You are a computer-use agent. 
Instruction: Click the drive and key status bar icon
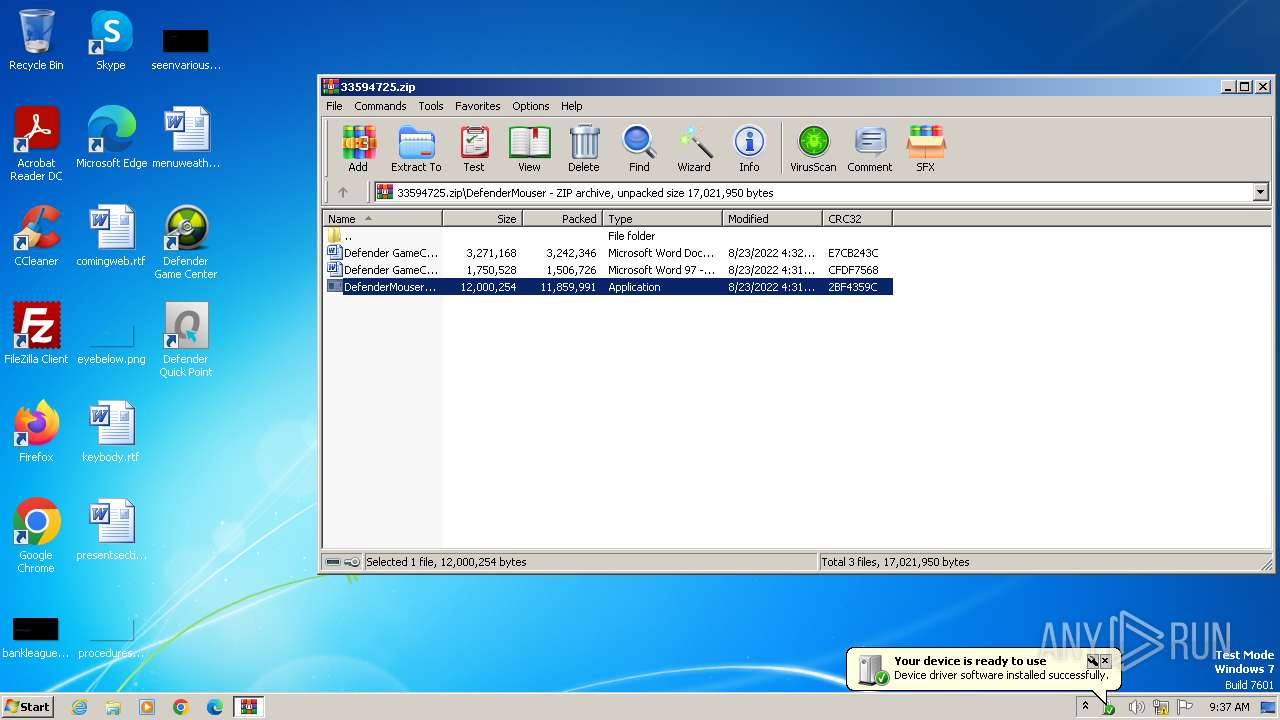pyautogui.click(x=342, y=562)
